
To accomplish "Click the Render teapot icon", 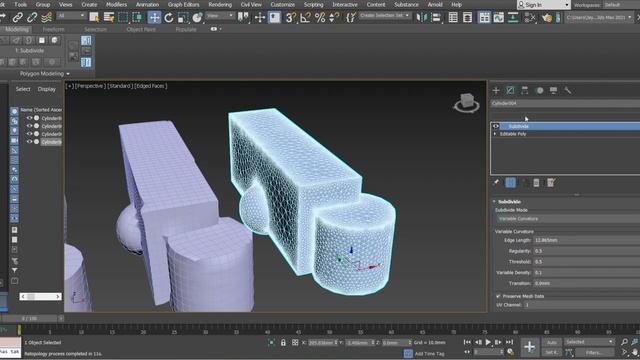I will point(547,17).
